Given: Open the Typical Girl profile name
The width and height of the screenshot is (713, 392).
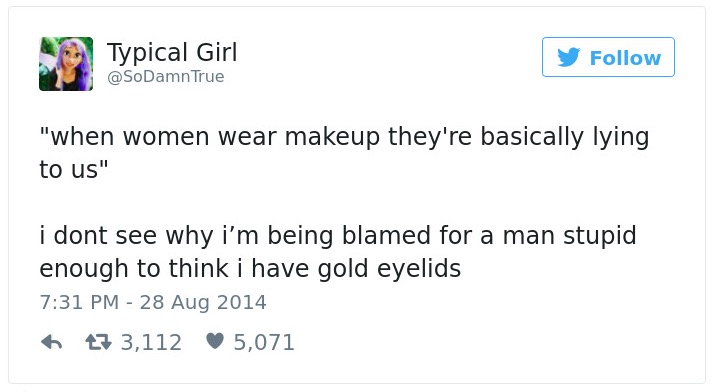Looking at the screenshot, I should tap(172, 52).
